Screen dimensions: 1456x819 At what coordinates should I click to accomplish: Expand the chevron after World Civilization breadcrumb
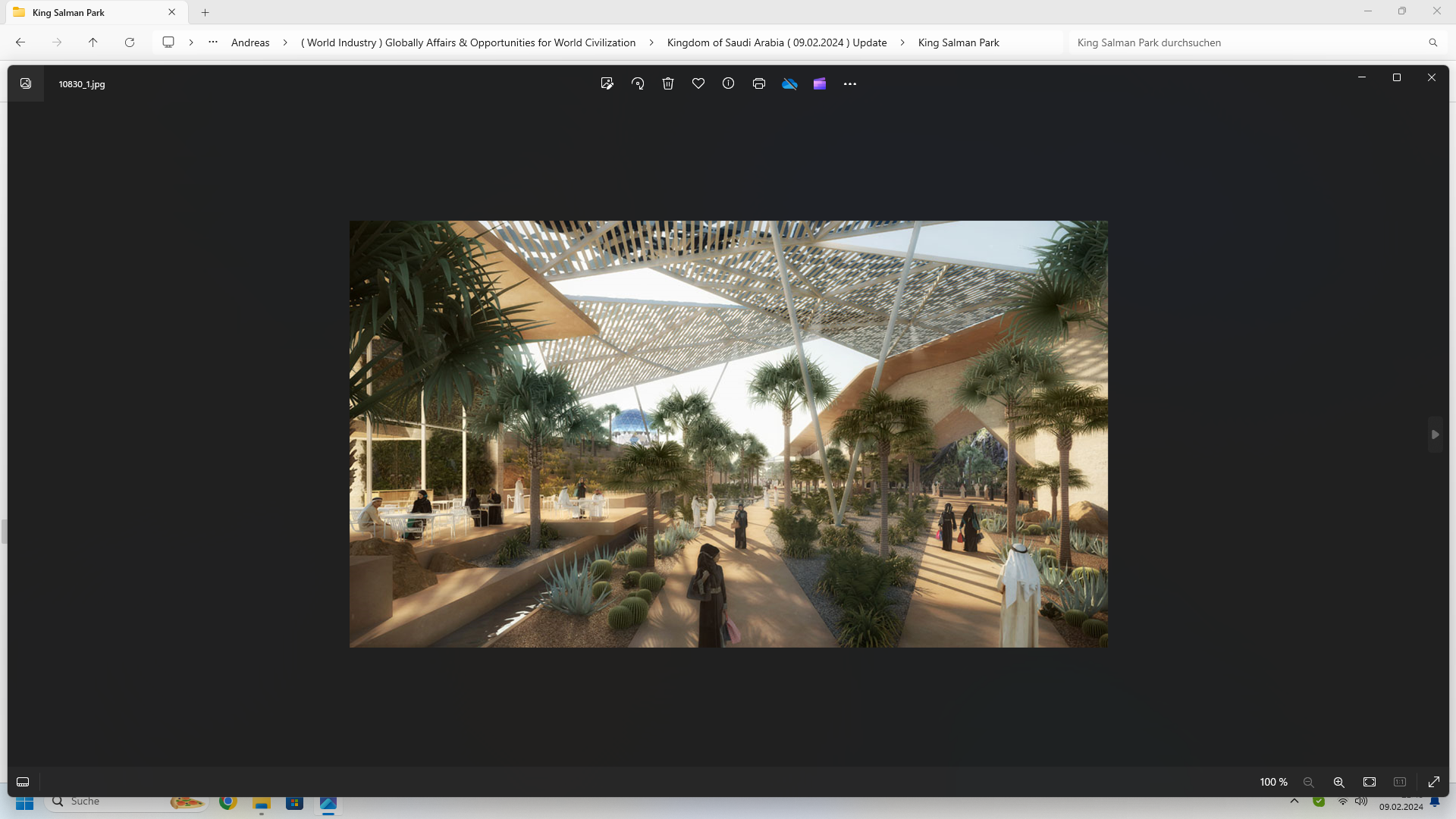tap(651, 42)
